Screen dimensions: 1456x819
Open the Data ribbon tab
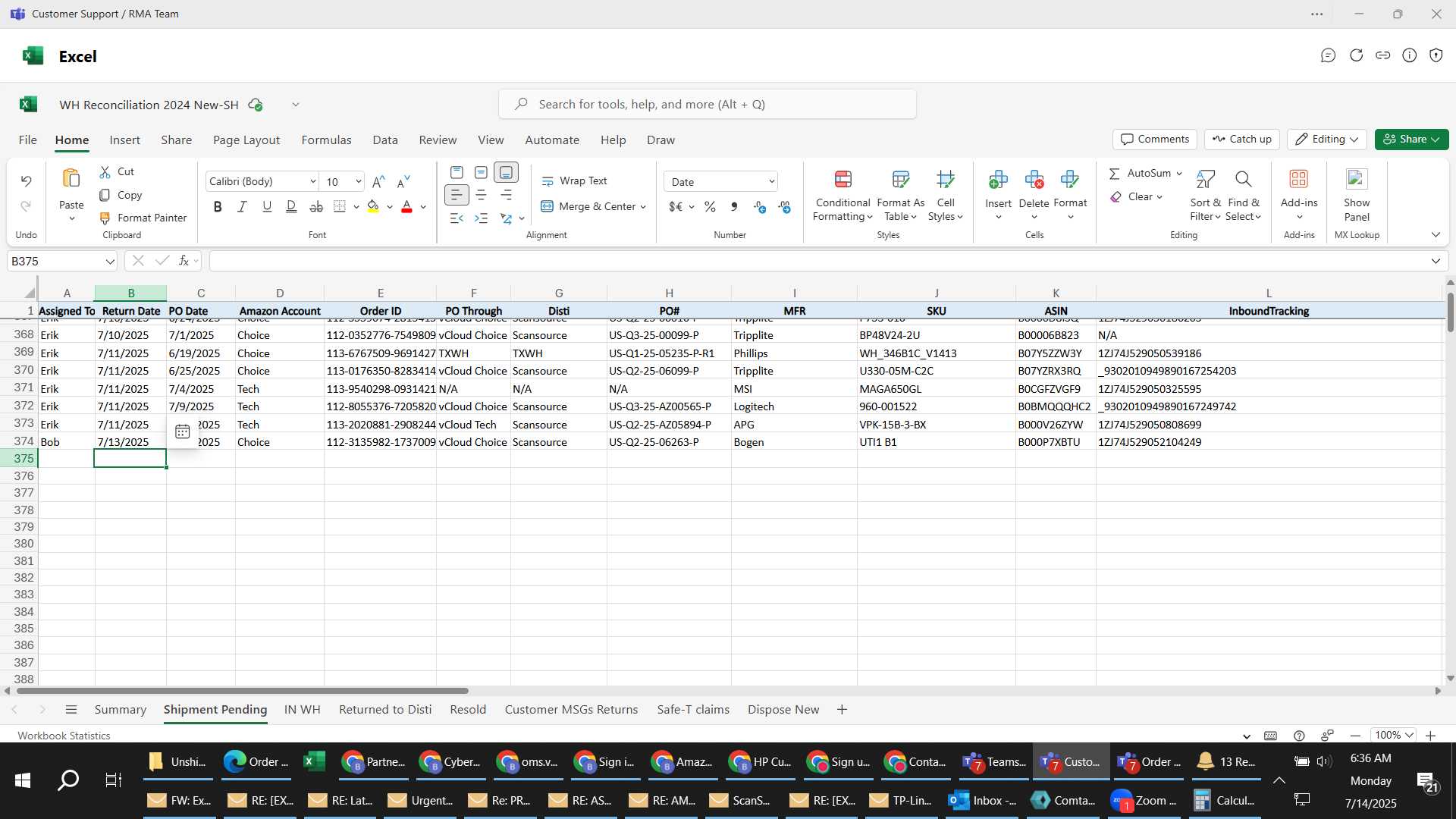385,140
